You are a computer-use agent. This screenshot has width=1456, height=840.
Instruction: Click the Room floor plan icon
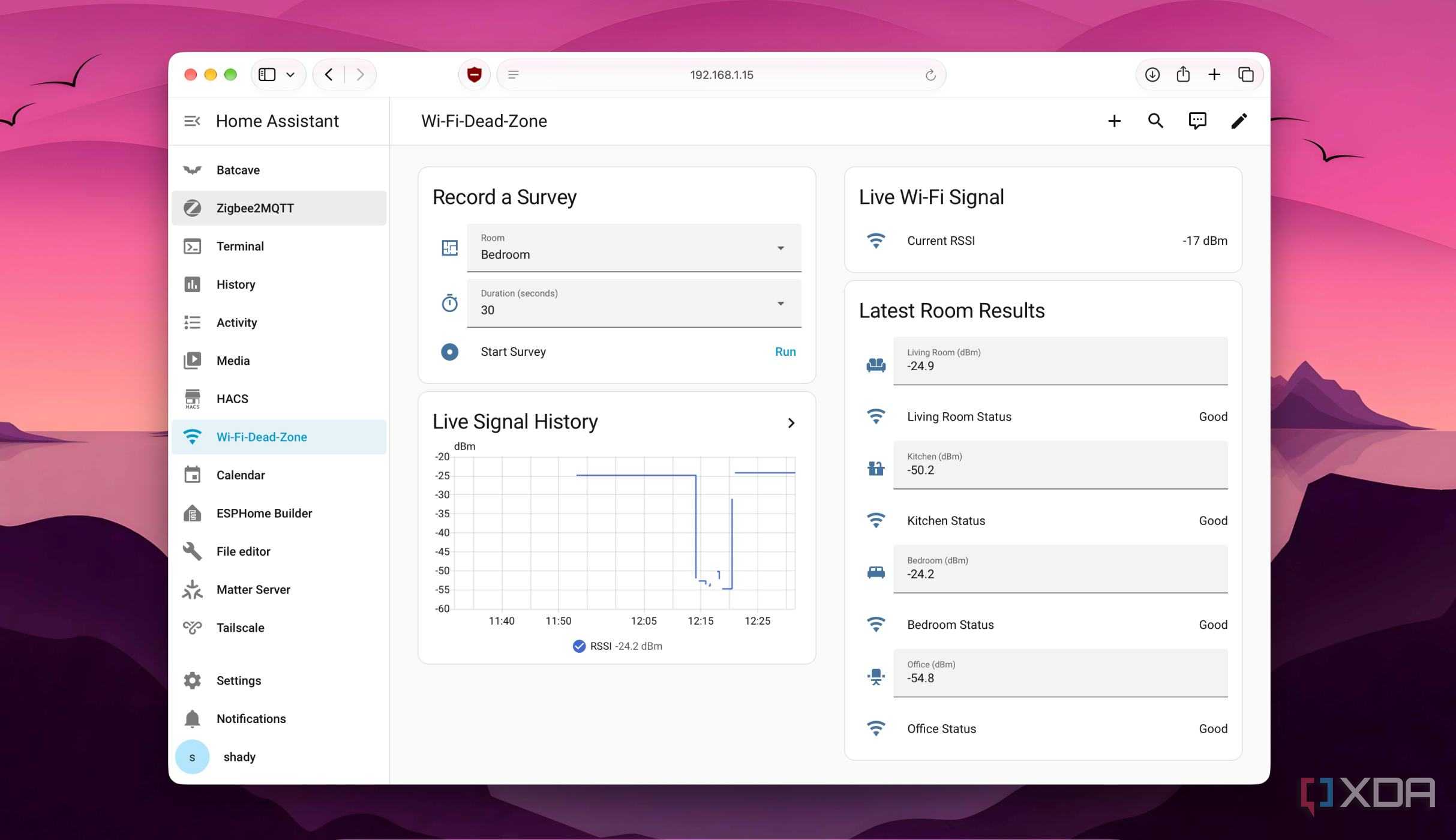click(449, 248)
